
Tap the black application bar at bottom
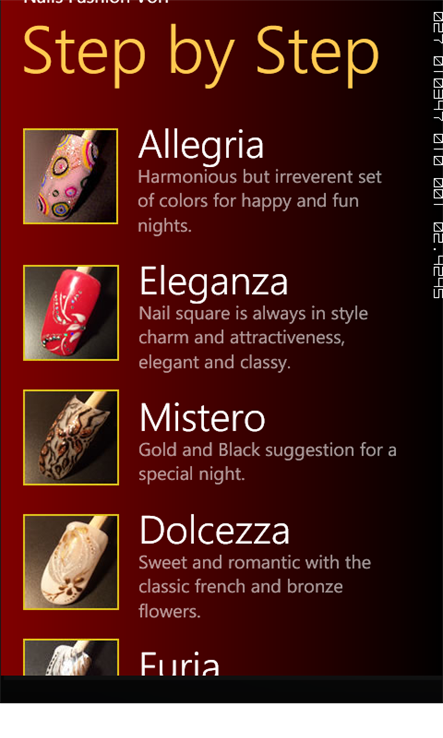[x=221, y=689]
